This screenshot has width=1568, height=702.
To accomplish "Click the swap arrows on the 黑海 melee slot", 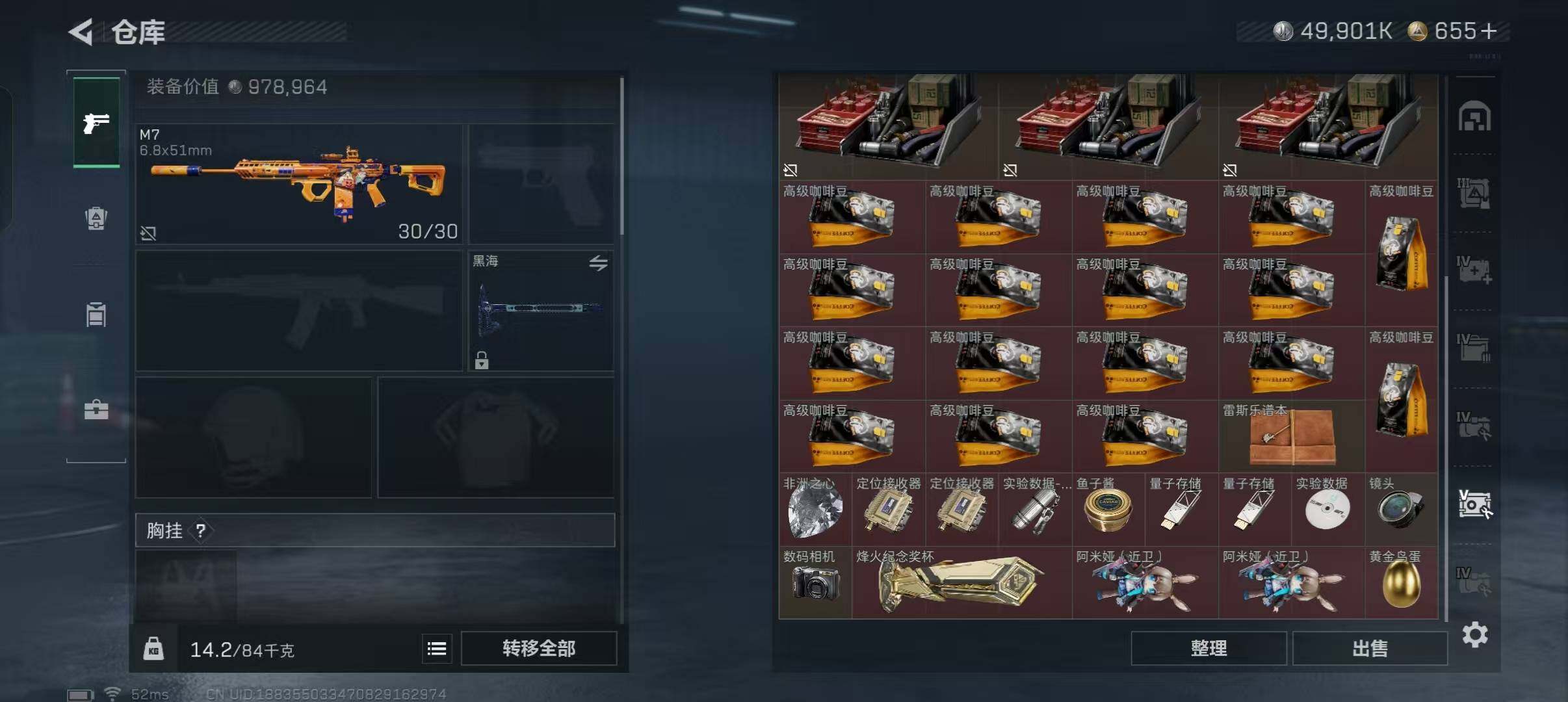I will pos(598,263).
